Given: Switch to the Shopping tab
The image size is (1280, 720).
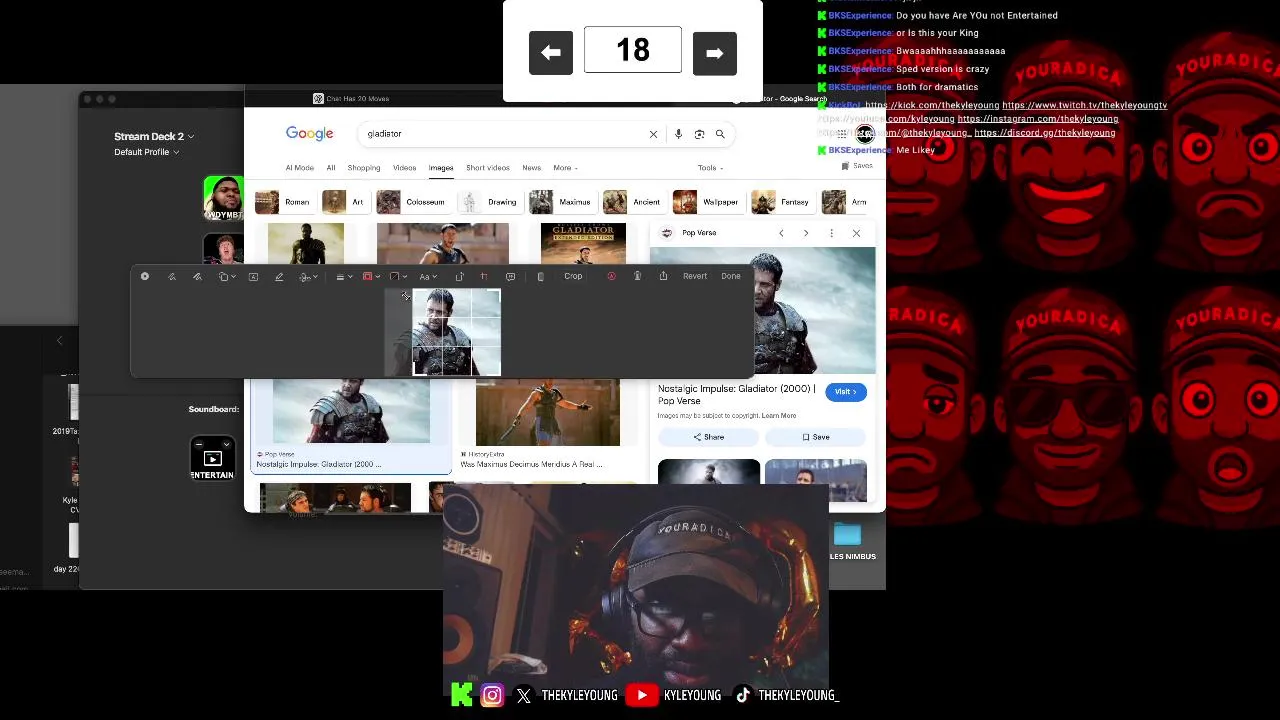Looking at the screenshot, I should tap(364, 168).
